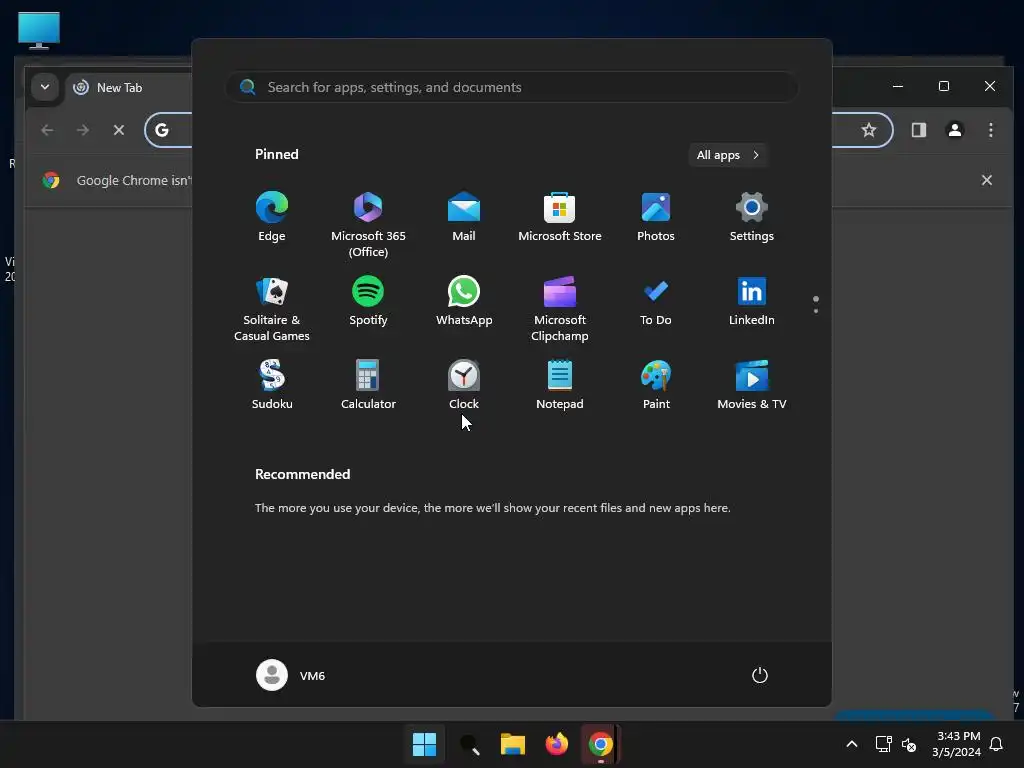Select the New Tab tab in Chrome

click(119, 88)
